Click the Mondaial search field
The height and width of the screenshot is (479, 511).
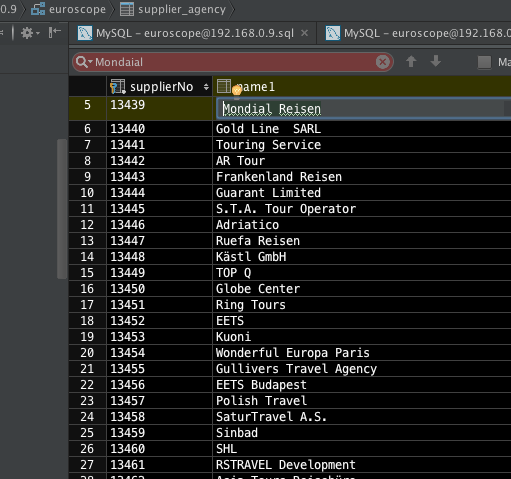click(x=233, y=62)
